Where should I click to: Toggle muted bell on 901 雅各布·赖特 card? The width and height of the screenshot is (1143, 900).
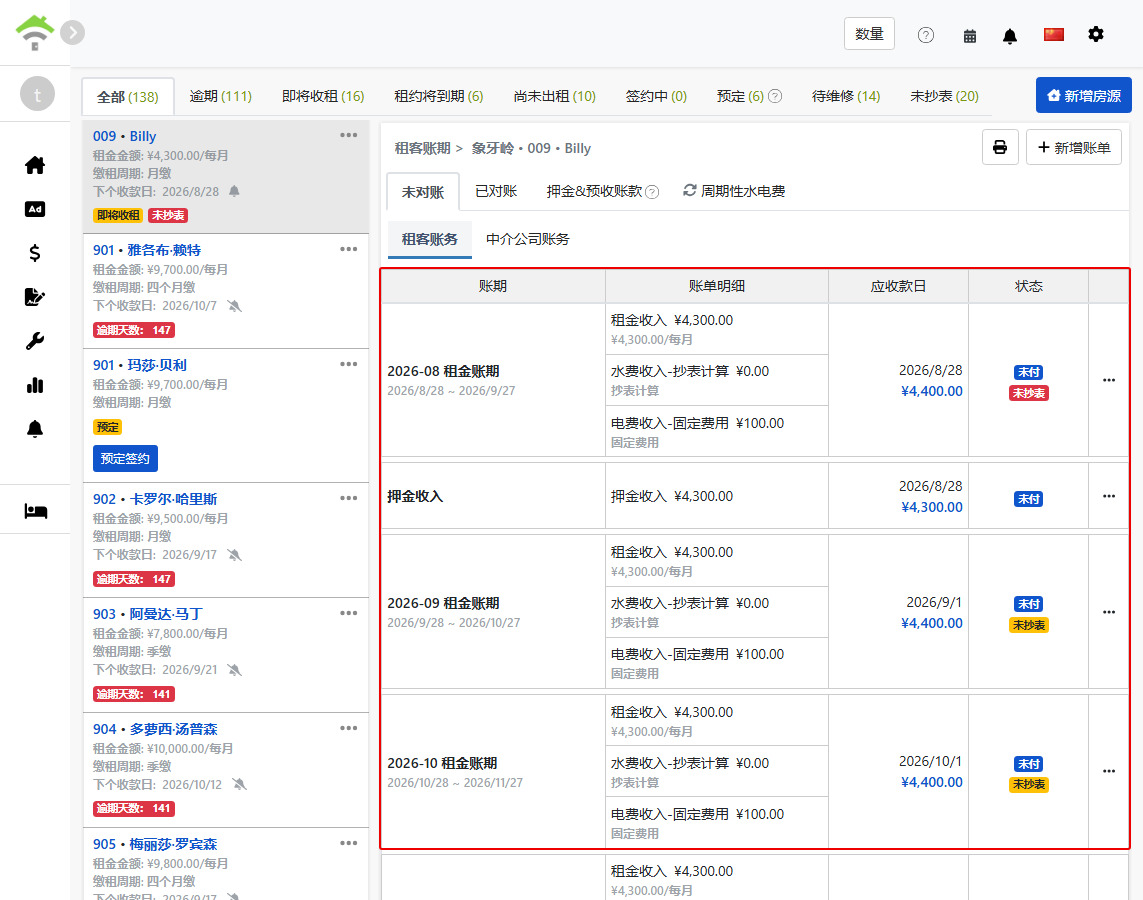(x=234, y=305)
